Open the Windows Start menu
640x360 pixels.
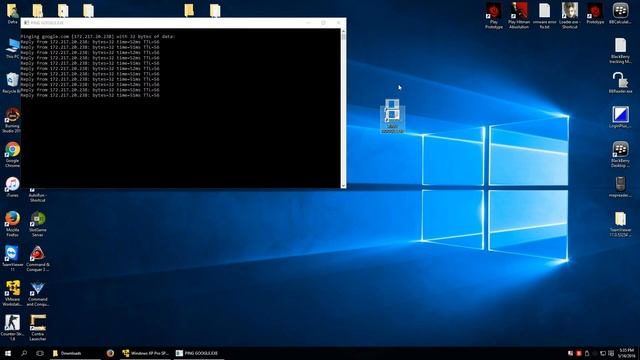(x=8, y=353)
